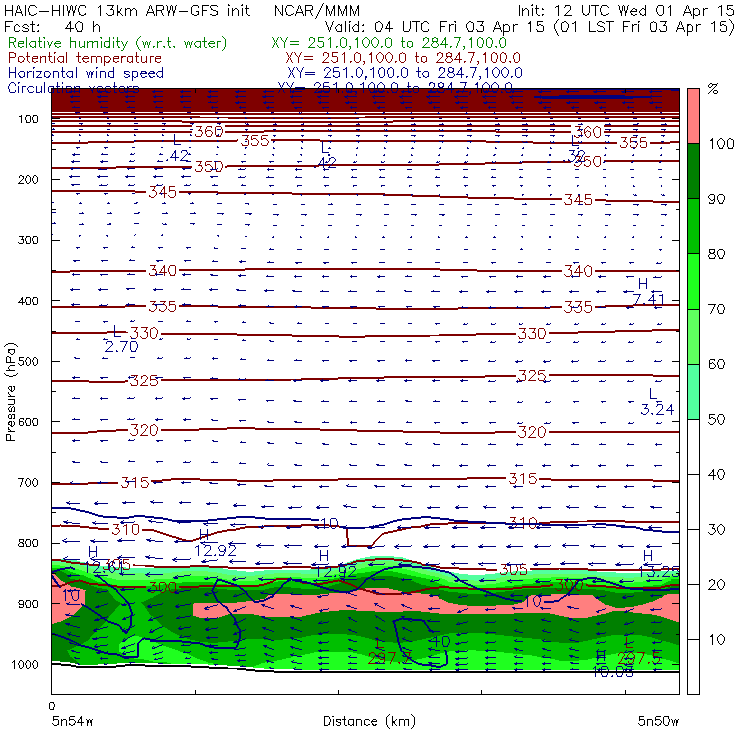Click the '%' unit above the colorbar
The image size is (740, 740).
713,89
